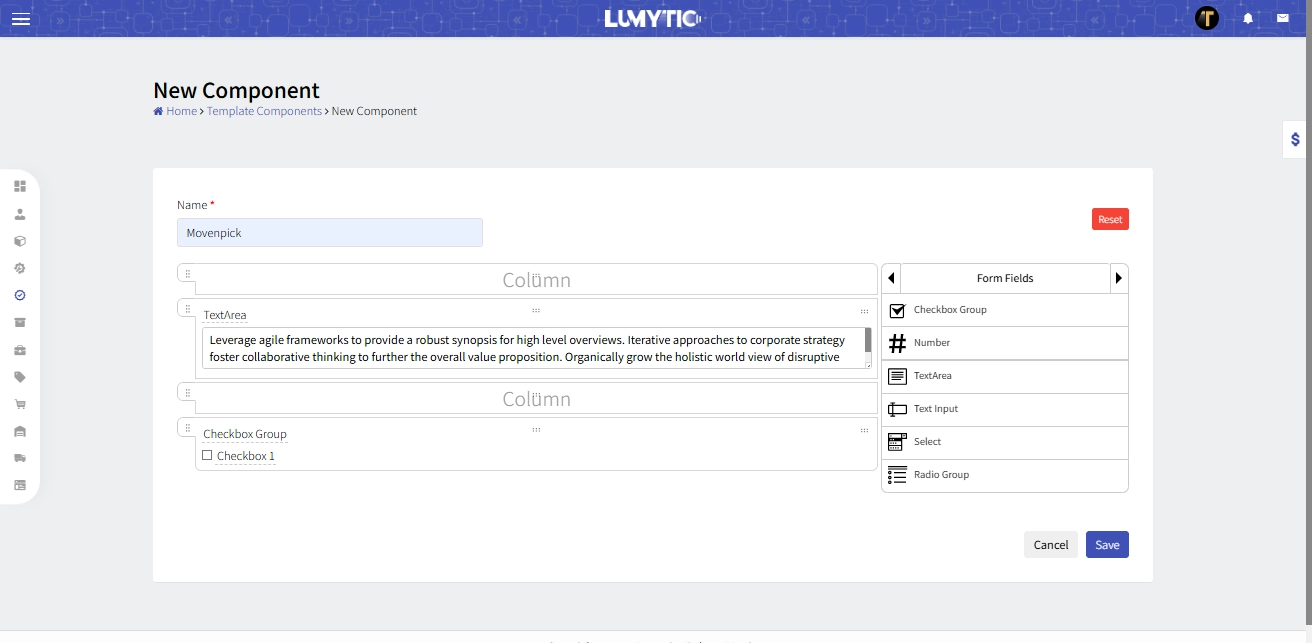
Task: Click the blue Save button
Action: (x=1107, y=544)
